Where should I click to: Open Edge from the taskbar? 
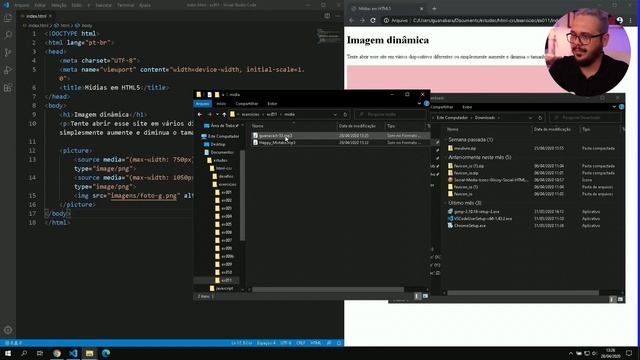[x=106, y=353]
